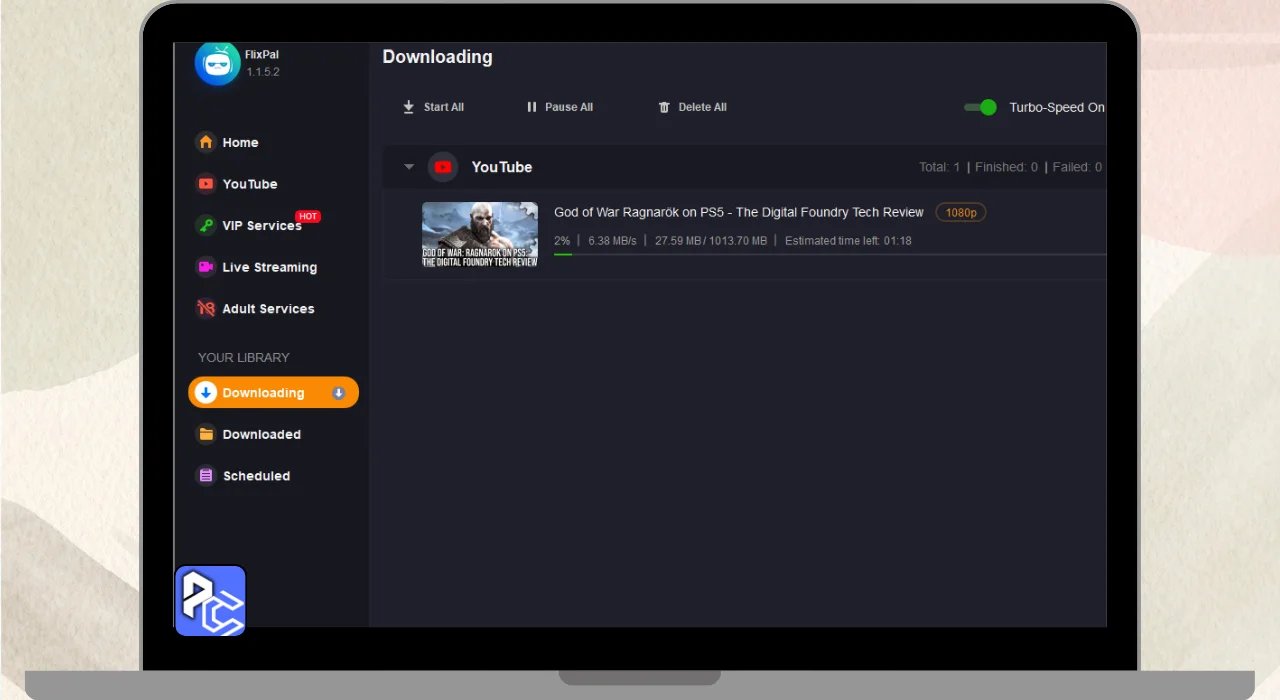Click the green VIP Services key icon

(x=206, y=225)
